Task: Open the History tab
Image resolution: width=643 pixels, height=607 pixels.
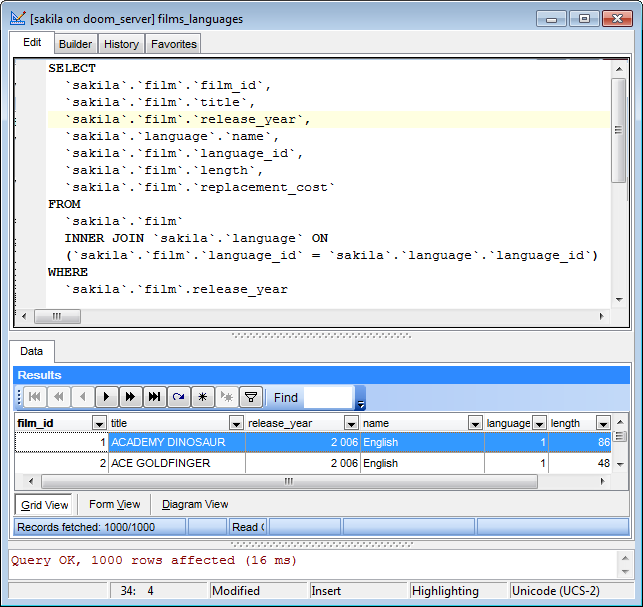Action: point(121,44)
